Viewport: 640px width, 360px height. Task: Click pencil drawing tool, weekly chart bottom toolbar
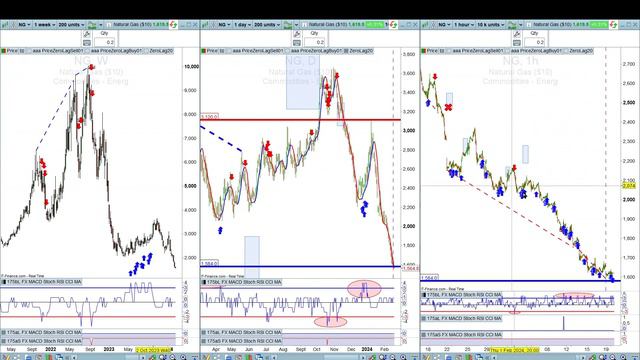6,357
